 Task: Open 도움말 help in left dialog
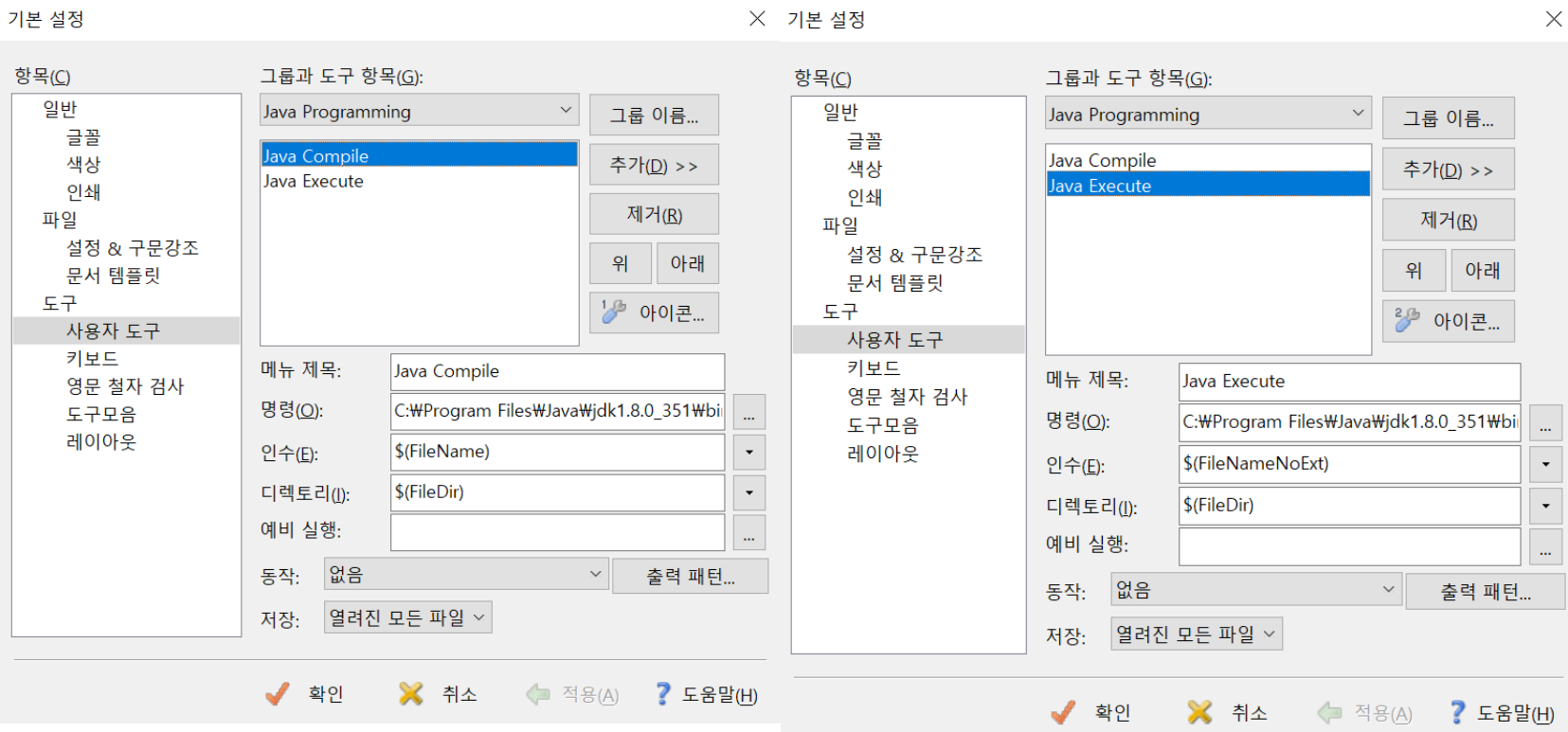pos(706,695)
